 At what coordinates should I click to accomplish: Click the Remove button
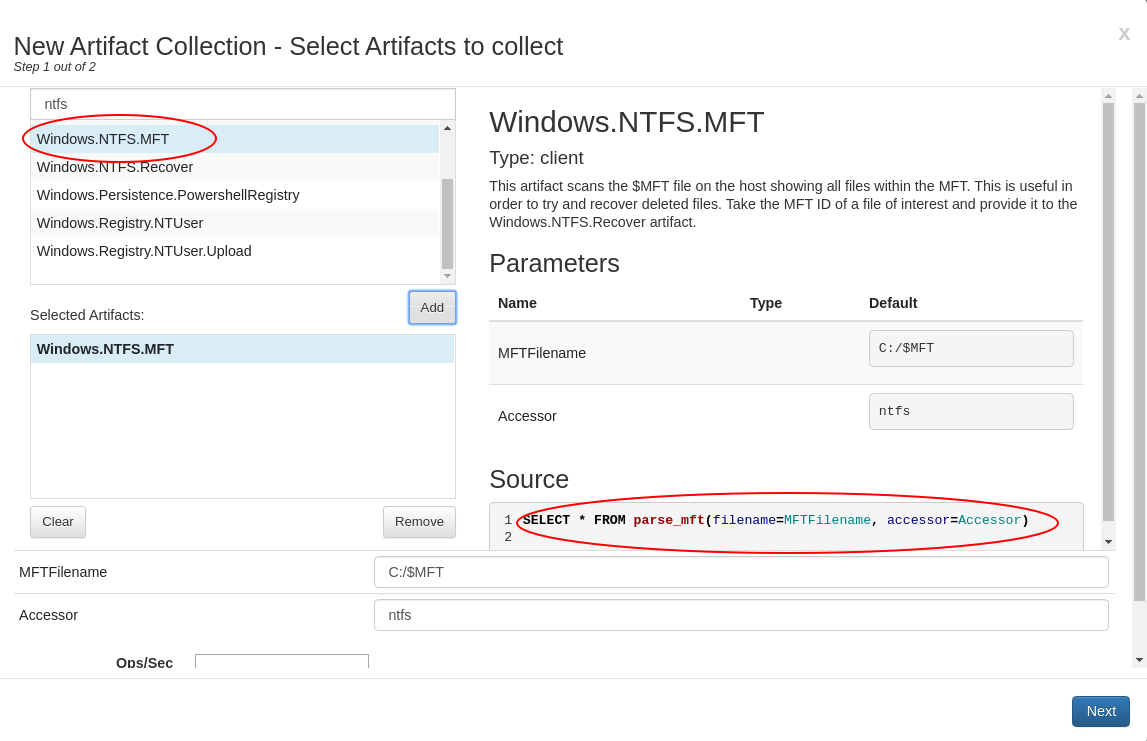click(x=419, y=522)
